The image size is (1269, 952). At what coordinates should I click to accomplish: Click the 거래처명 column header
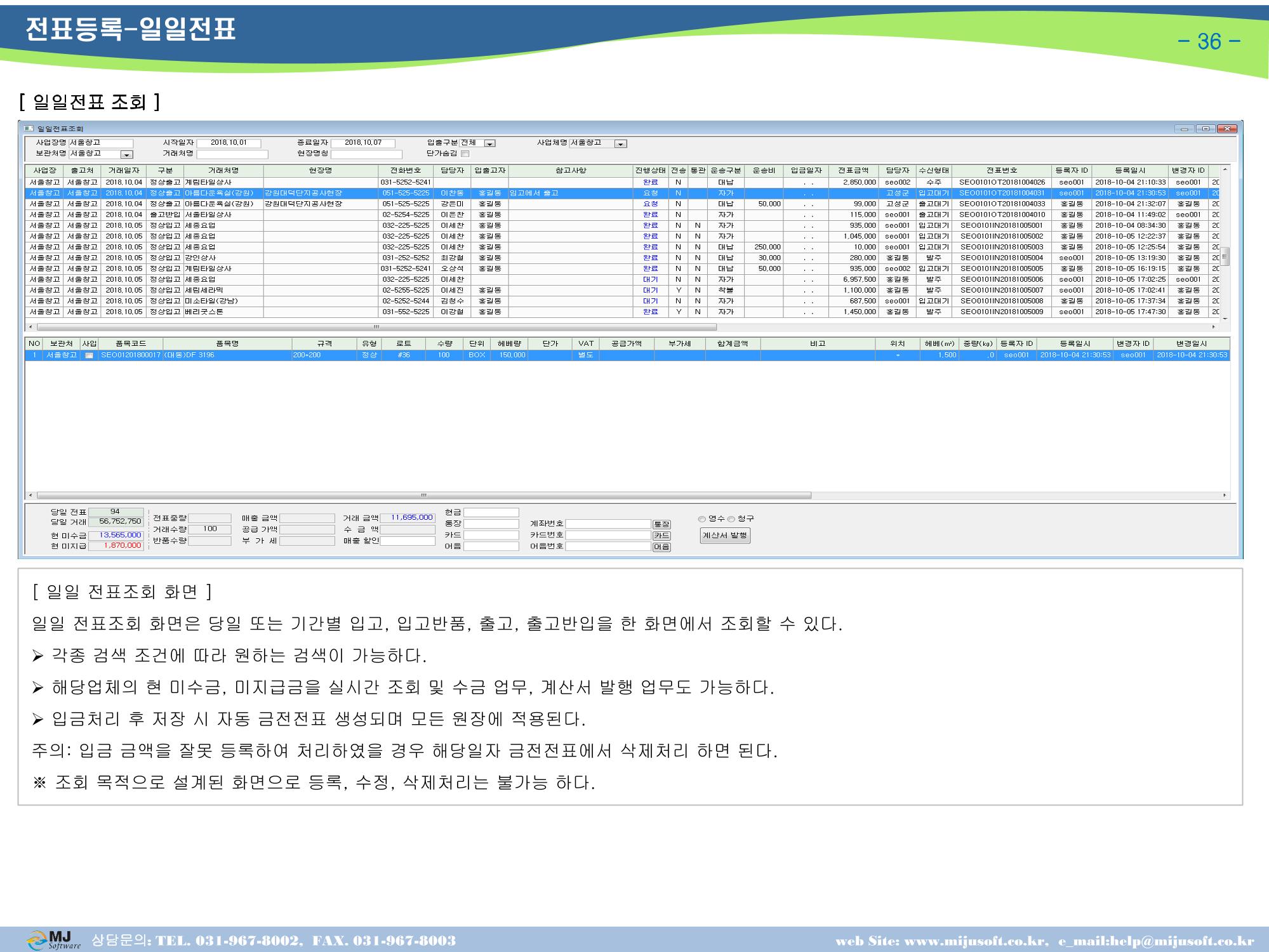click(223, 171)
